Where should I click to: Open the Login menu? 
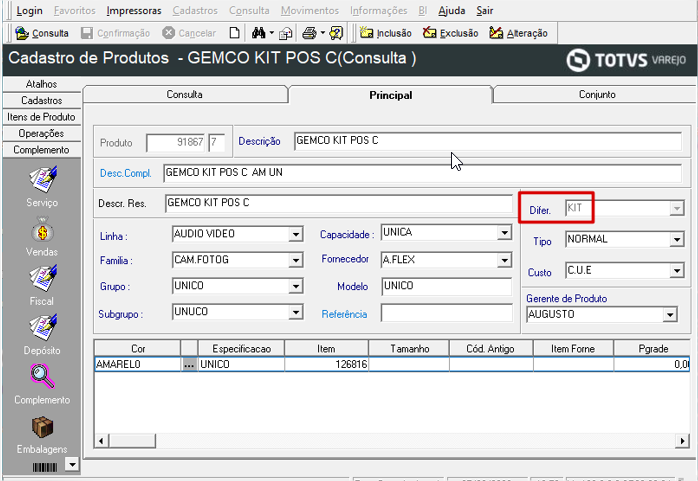29,10
